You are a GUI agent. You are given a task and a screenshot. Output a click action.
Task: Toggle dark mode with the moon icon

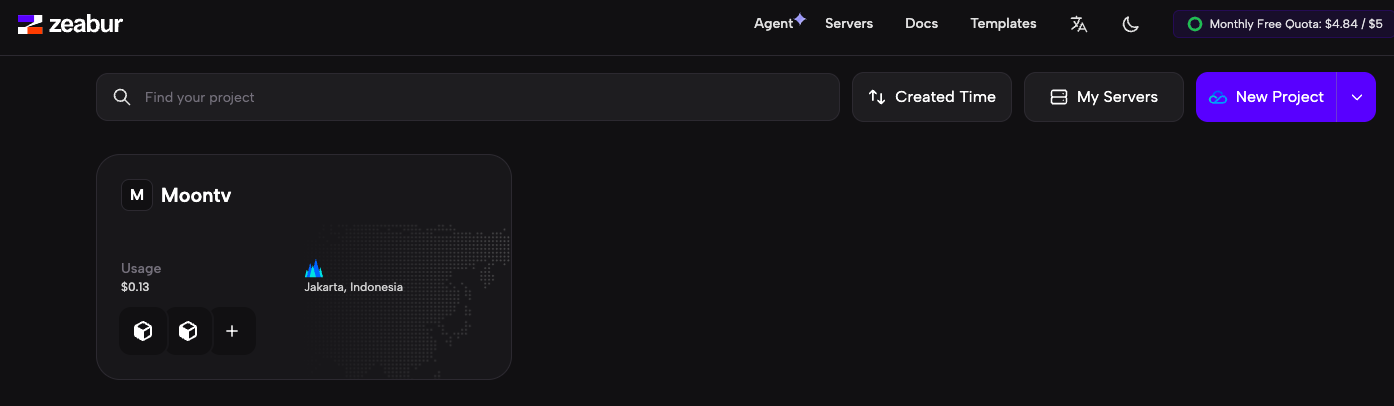coord(1131,24)
